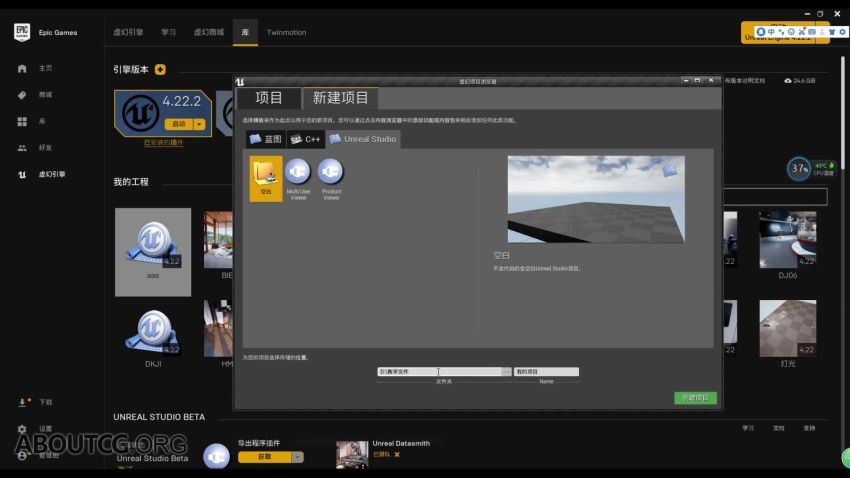The height and width of the screenshot is (478, 850).
Task: Open the 商城 store tag icon
Action: pyautogui.click(x=22, y=95)
